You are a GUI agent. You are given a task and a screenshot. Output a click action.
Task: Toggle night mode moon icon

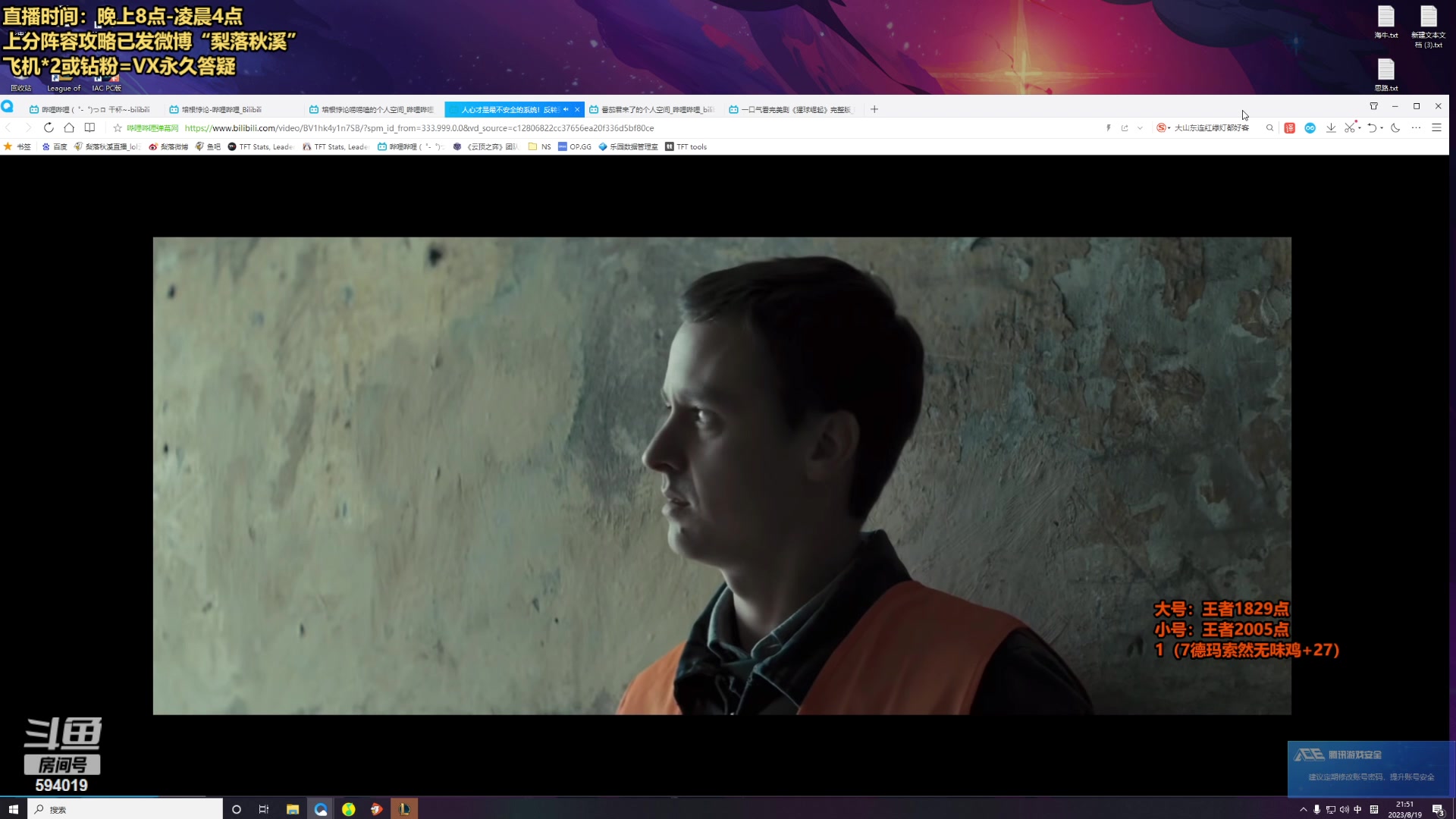[1395, 128]
